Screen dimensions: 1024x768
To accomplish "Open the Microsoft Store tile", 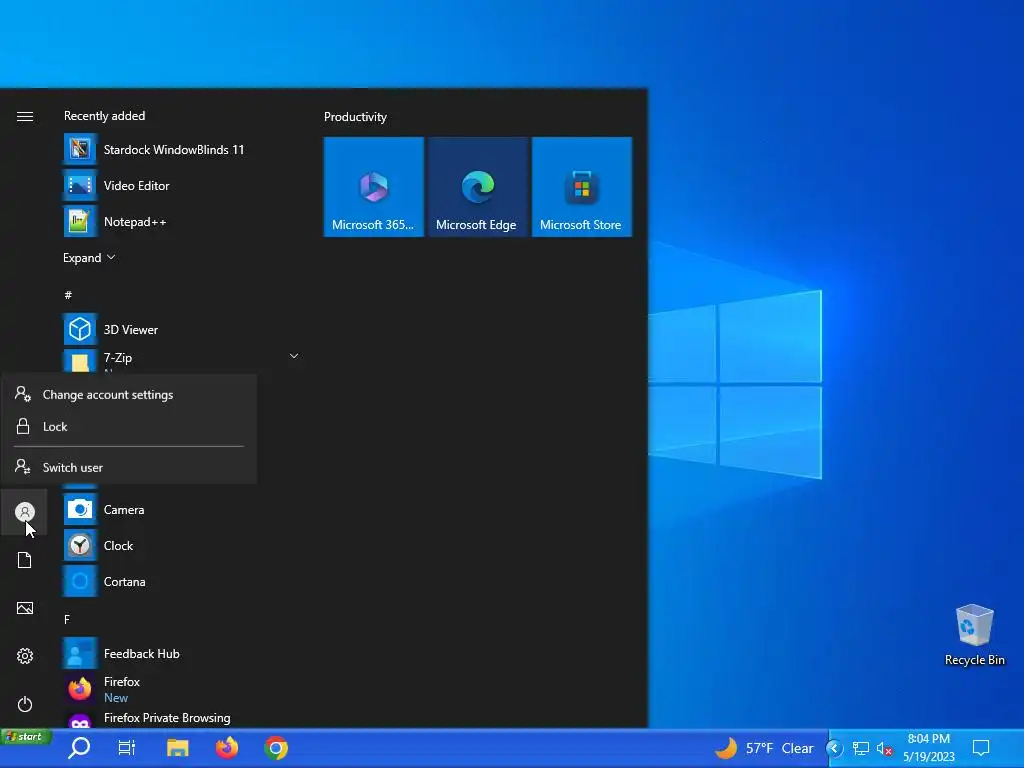I will pyautogui.click(x=581, y=187).
